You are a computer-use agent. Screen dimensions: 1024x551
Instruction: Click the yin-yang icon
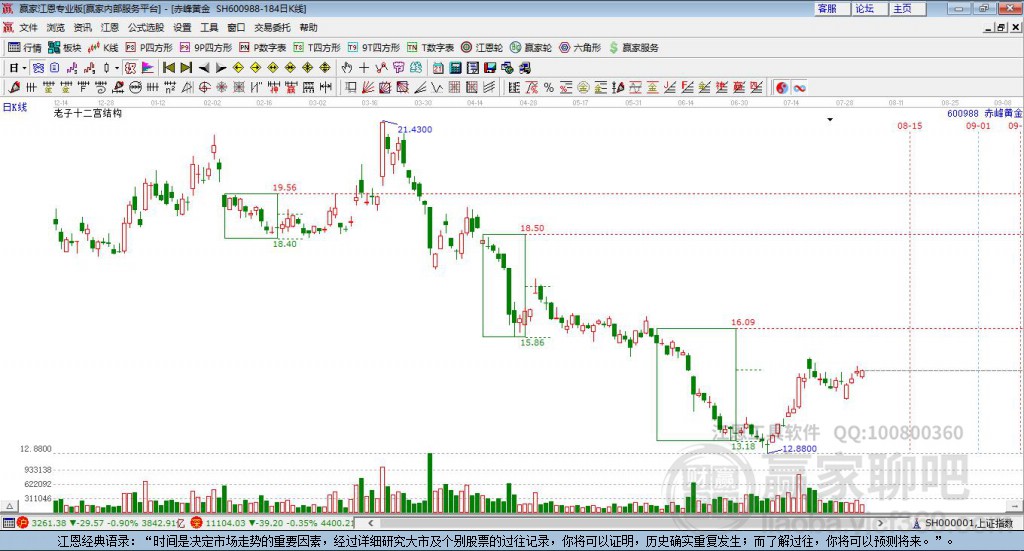coord(781,87)
